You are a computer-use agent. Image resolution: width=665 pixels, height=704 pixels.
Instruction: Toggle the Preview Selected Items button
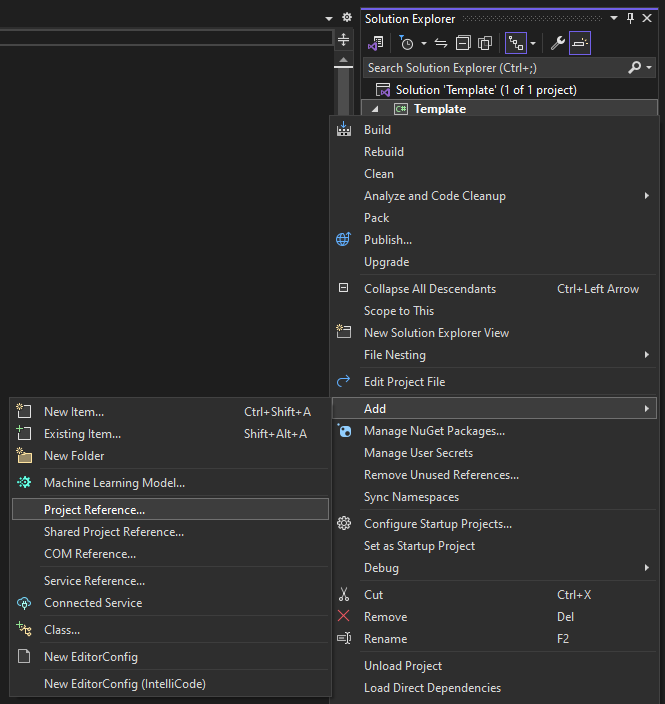click(580, 43)
